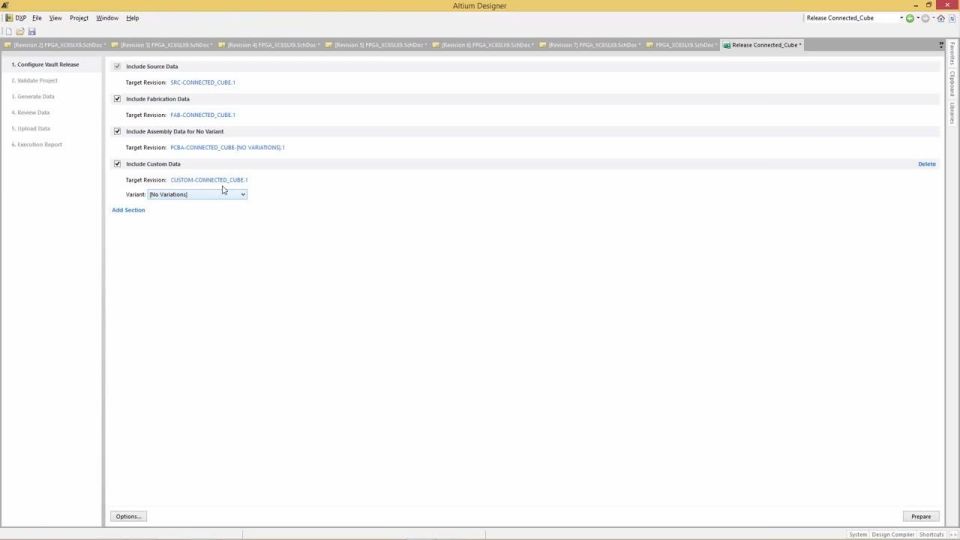This screenshot has width=960, height=540.
Task: Open the forward button history arrow
Action: [x=933, y=18]
